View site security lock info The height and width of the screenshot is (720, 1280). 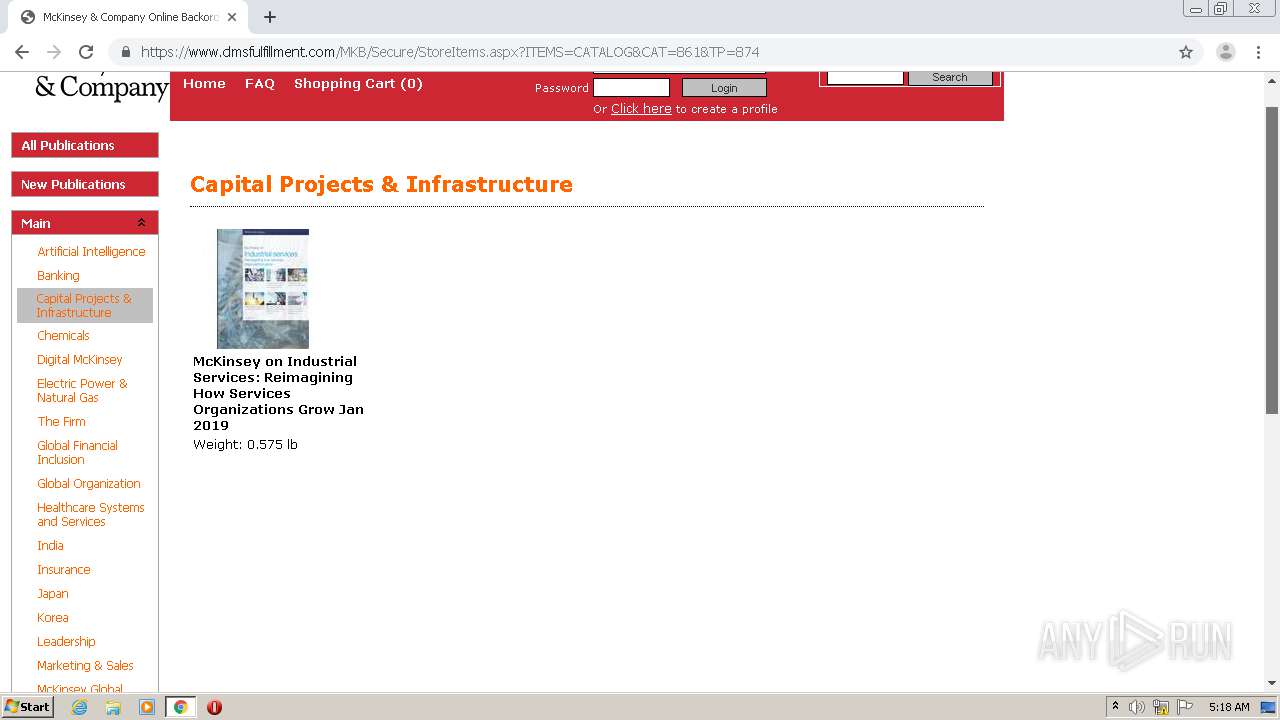(126, 52)
